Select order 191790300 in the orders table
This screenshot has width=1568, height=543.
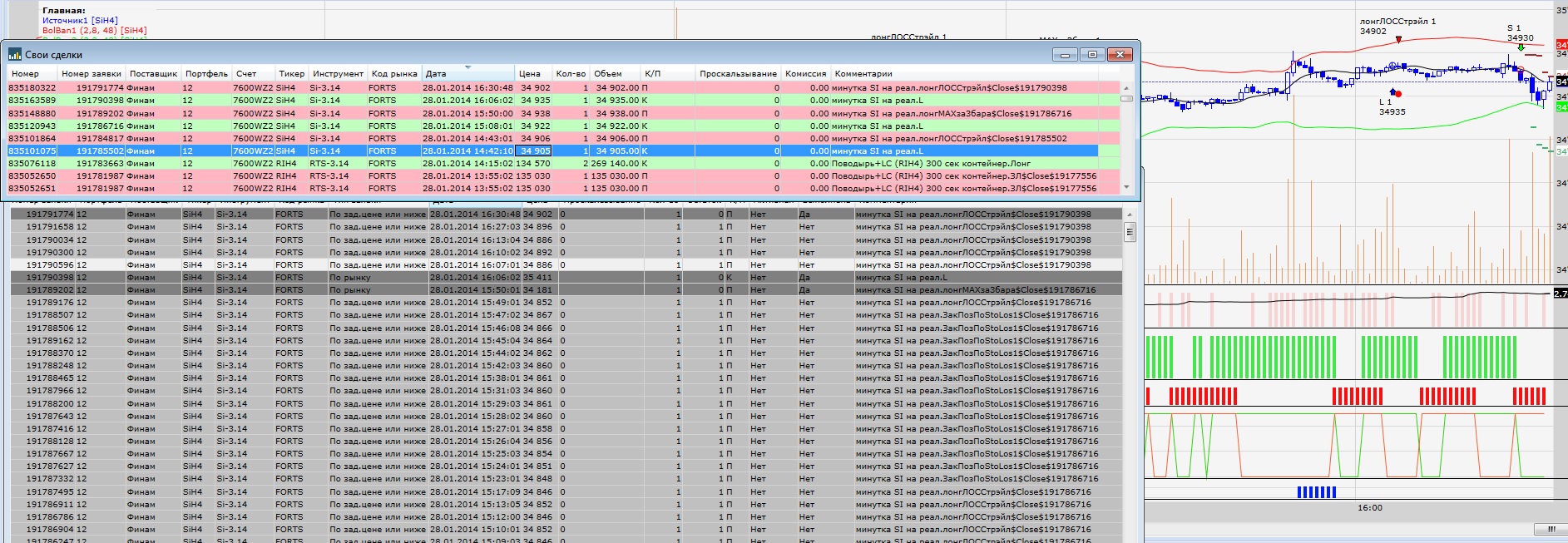pos(566,252)
